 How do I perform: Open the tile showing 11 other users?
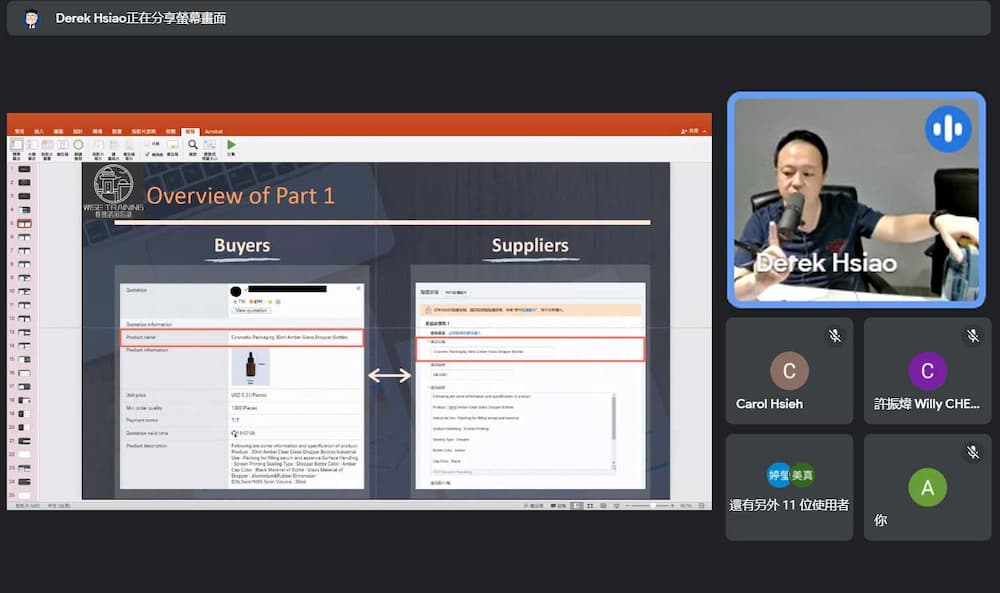(x=789, y=487)
